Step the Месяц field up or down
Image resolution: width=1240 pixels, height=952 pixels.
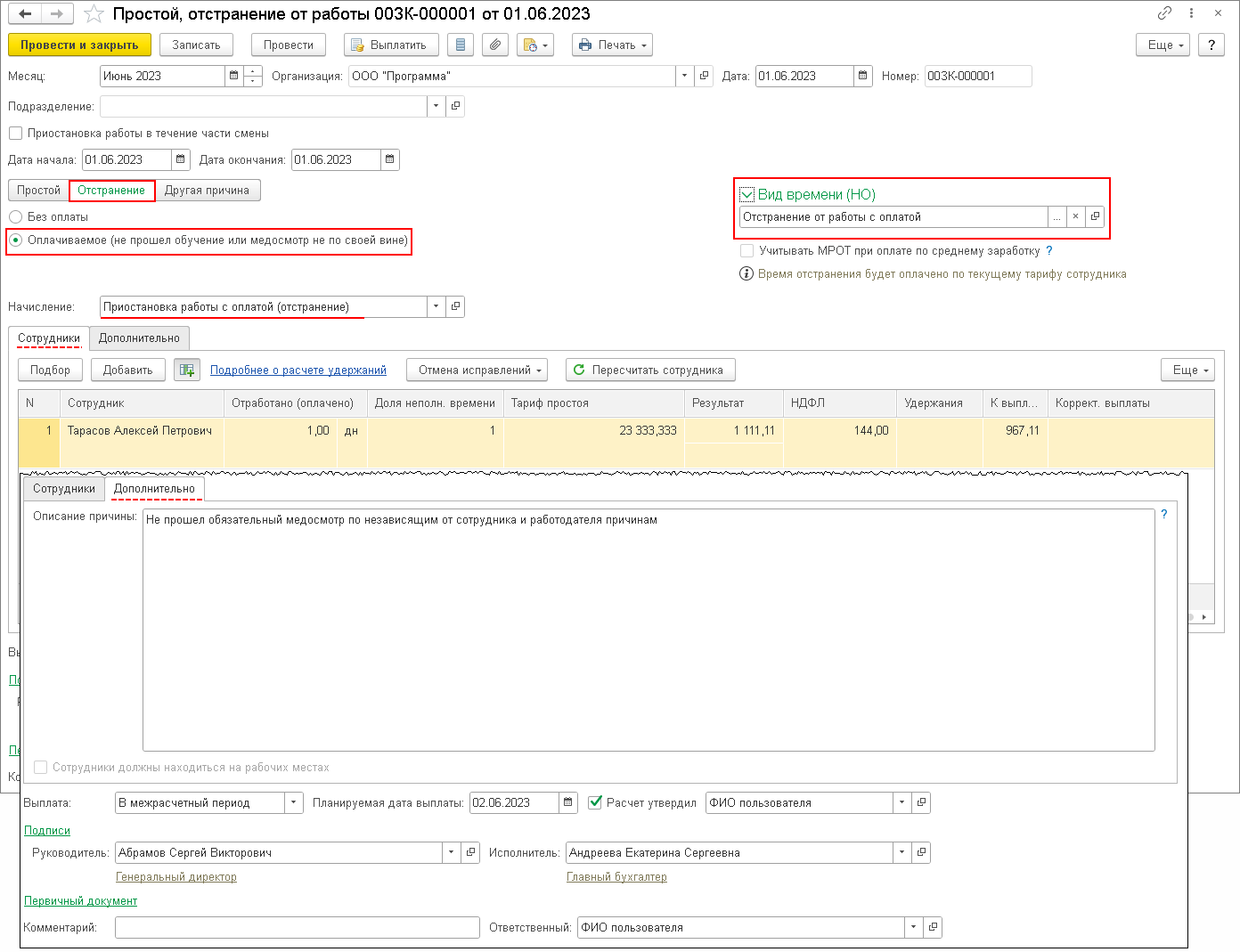click(x=253, y=76)
